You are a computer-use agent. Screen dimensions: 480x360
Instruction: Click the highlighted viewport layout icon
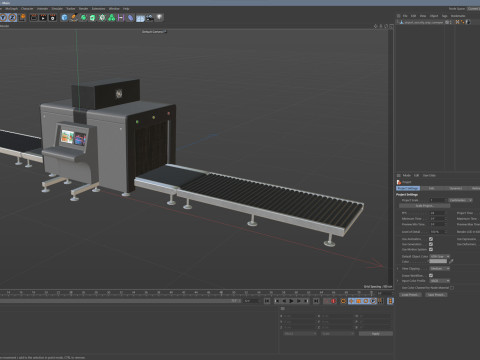pos(140,18)
